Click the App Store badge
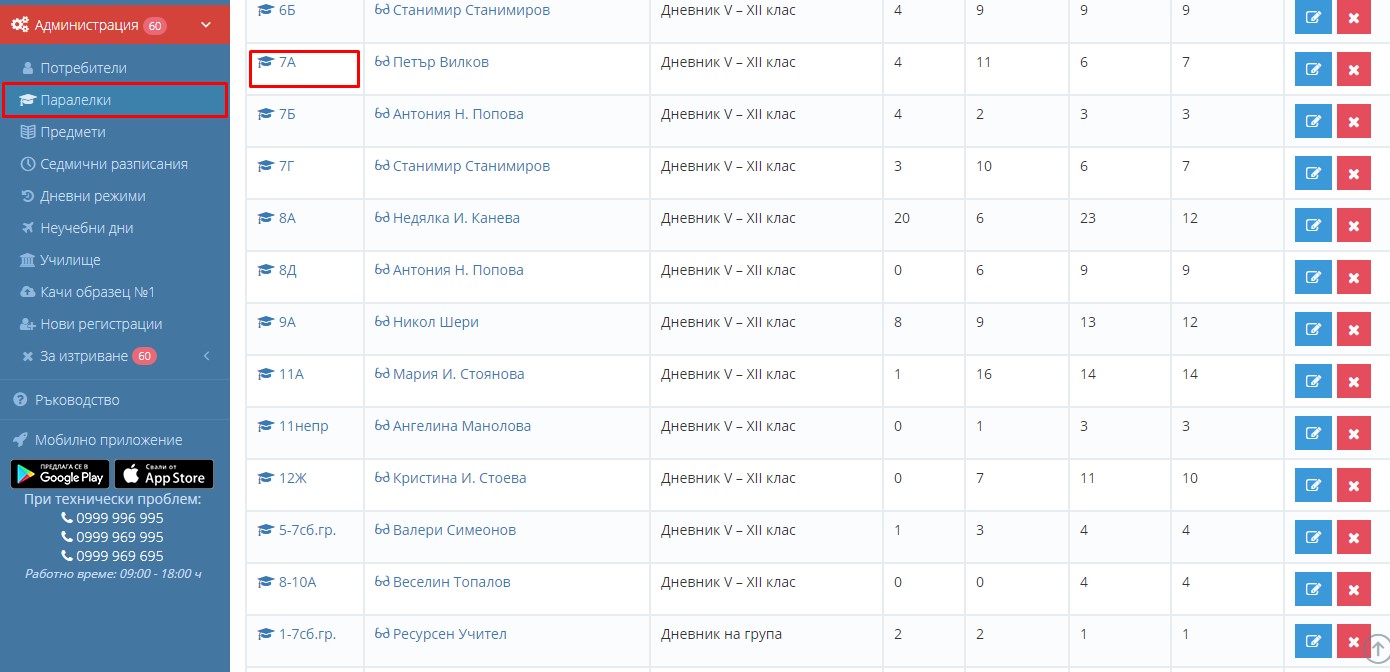The width and height of the screenshot is (1390, 672). (x=164, y=475)
